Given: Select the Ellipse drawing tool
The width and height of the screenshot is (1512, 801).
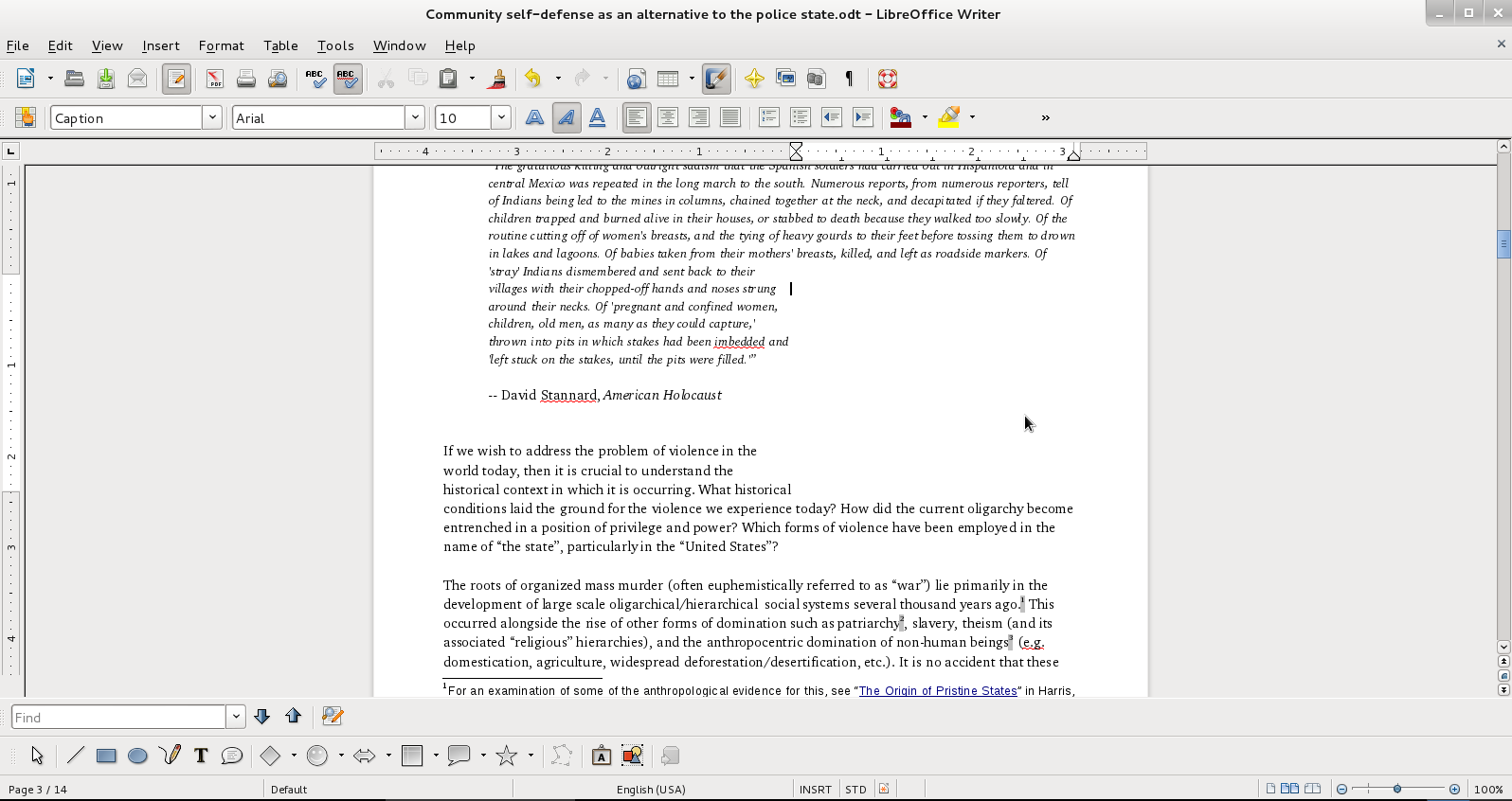Looking at the screenshot, I should pos(137,755).
